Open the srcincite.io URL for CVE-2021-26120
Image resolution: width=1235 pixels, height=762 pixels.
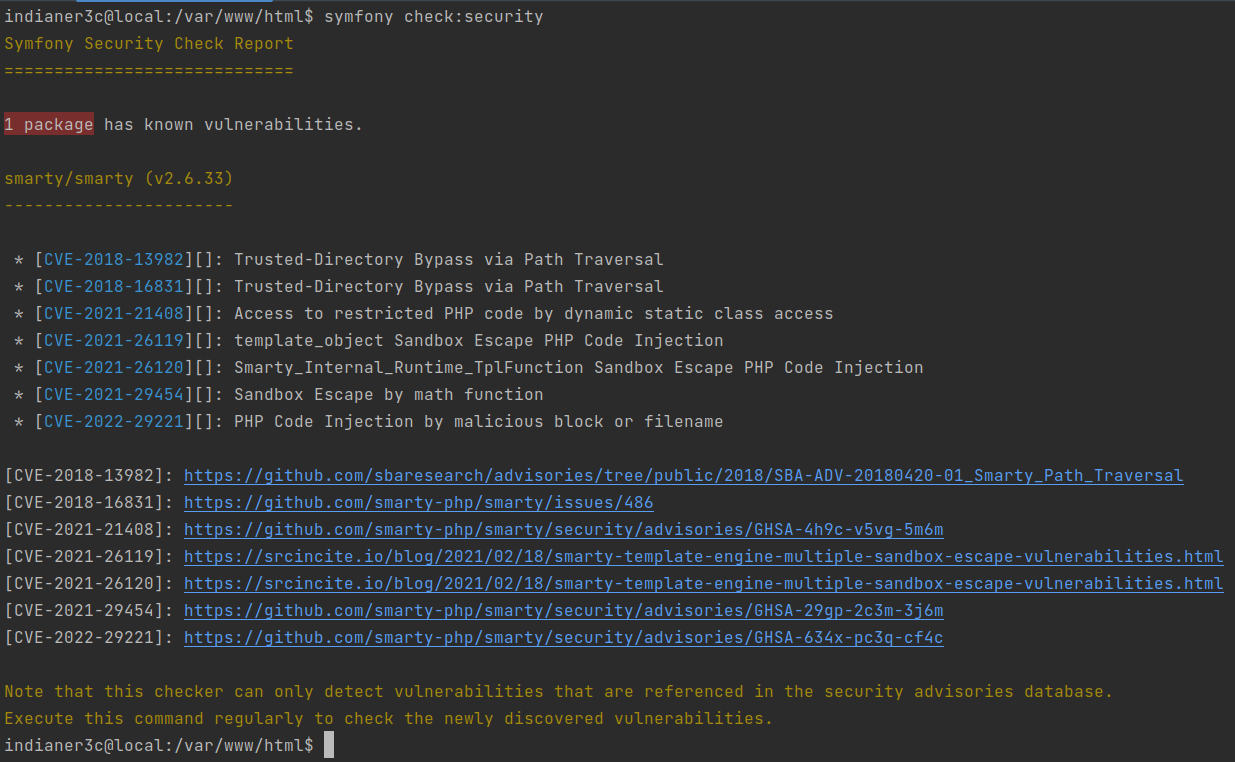tap(704, 584)
